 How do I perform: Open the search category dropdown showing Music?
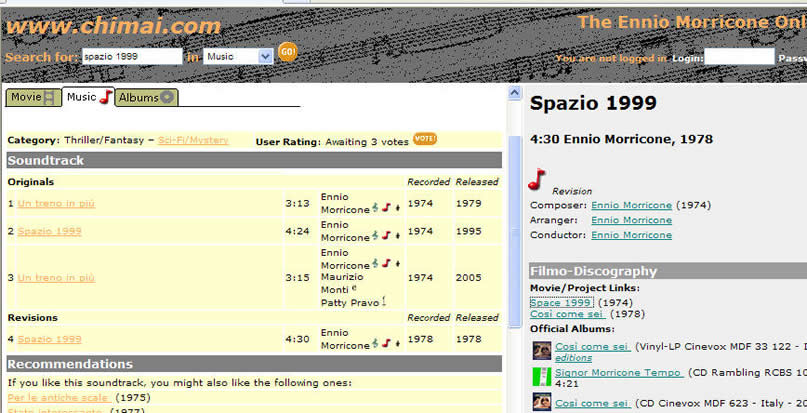(238, 56)
